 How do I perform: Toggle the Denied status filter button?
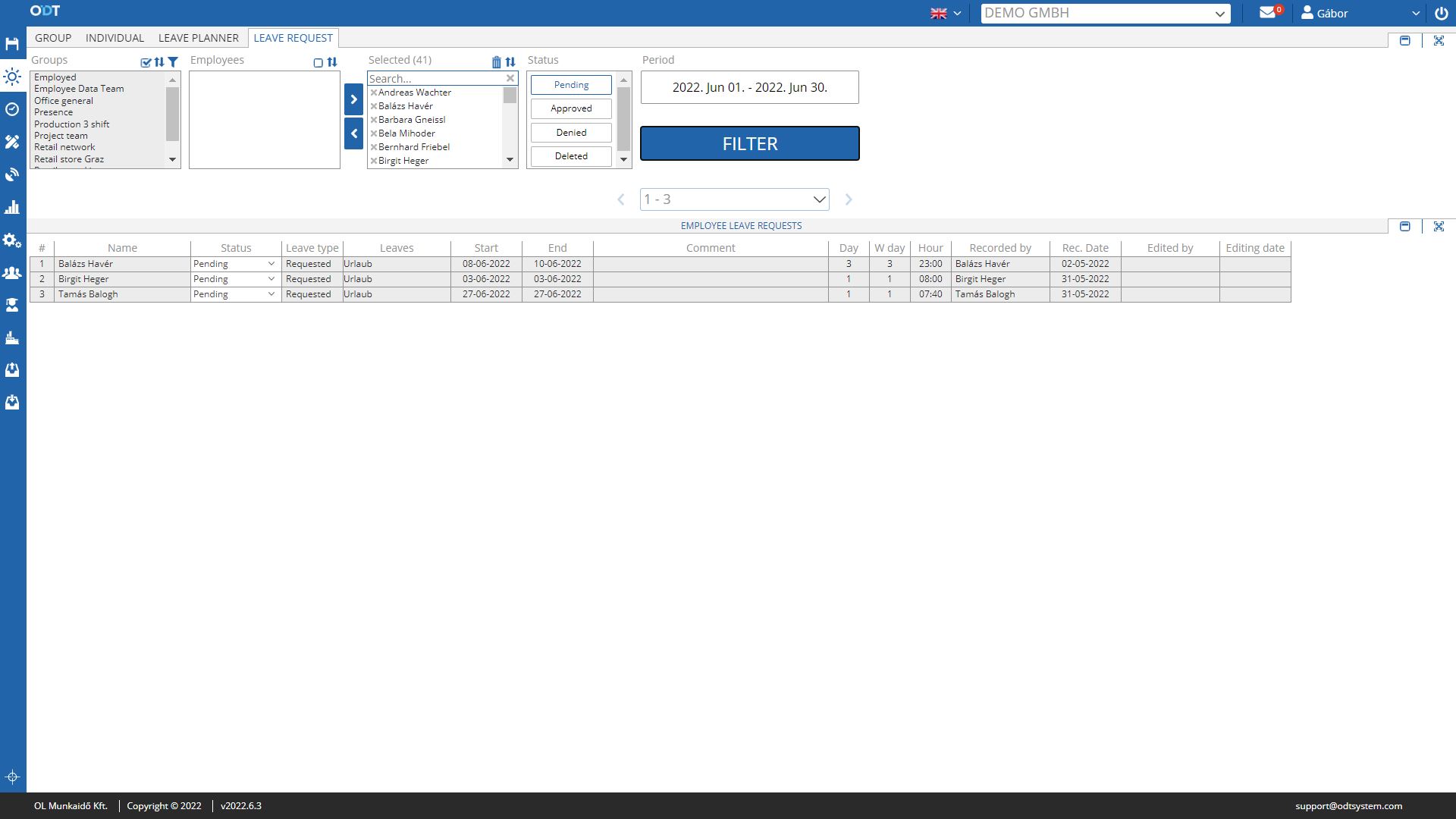click(x=572, y=132)
